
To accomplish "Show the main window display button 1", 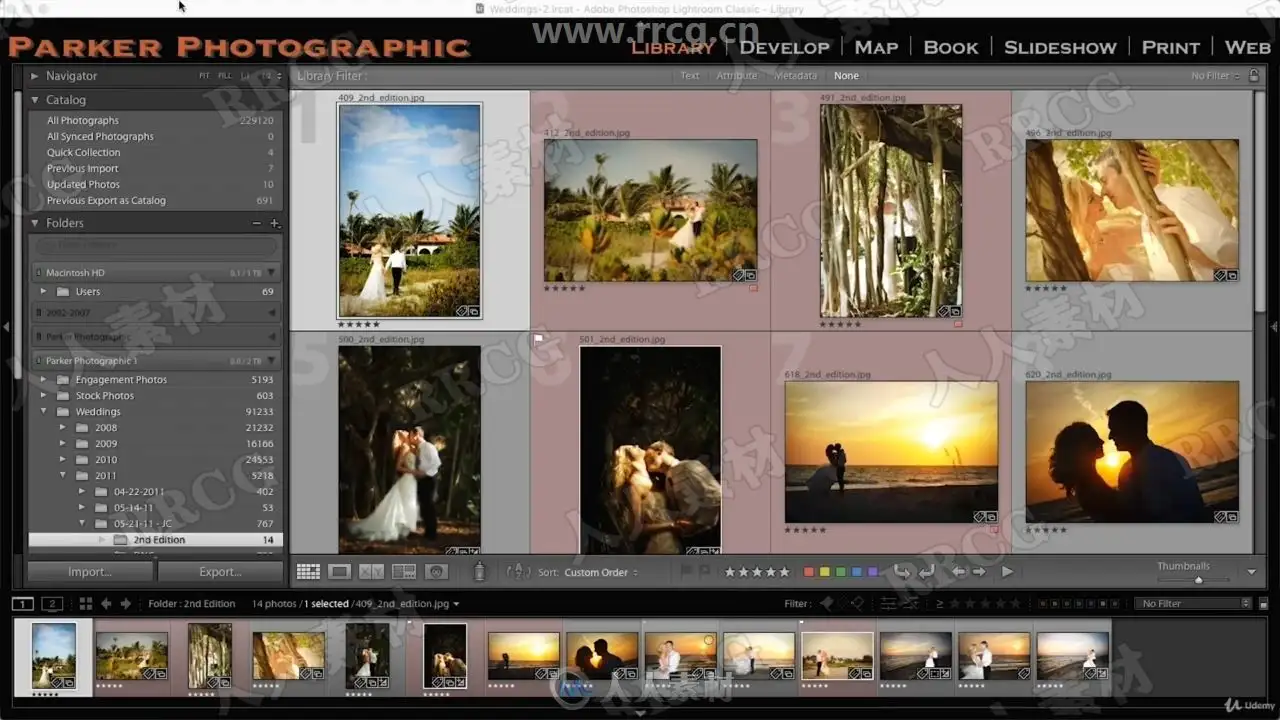I will coord(22,604).
